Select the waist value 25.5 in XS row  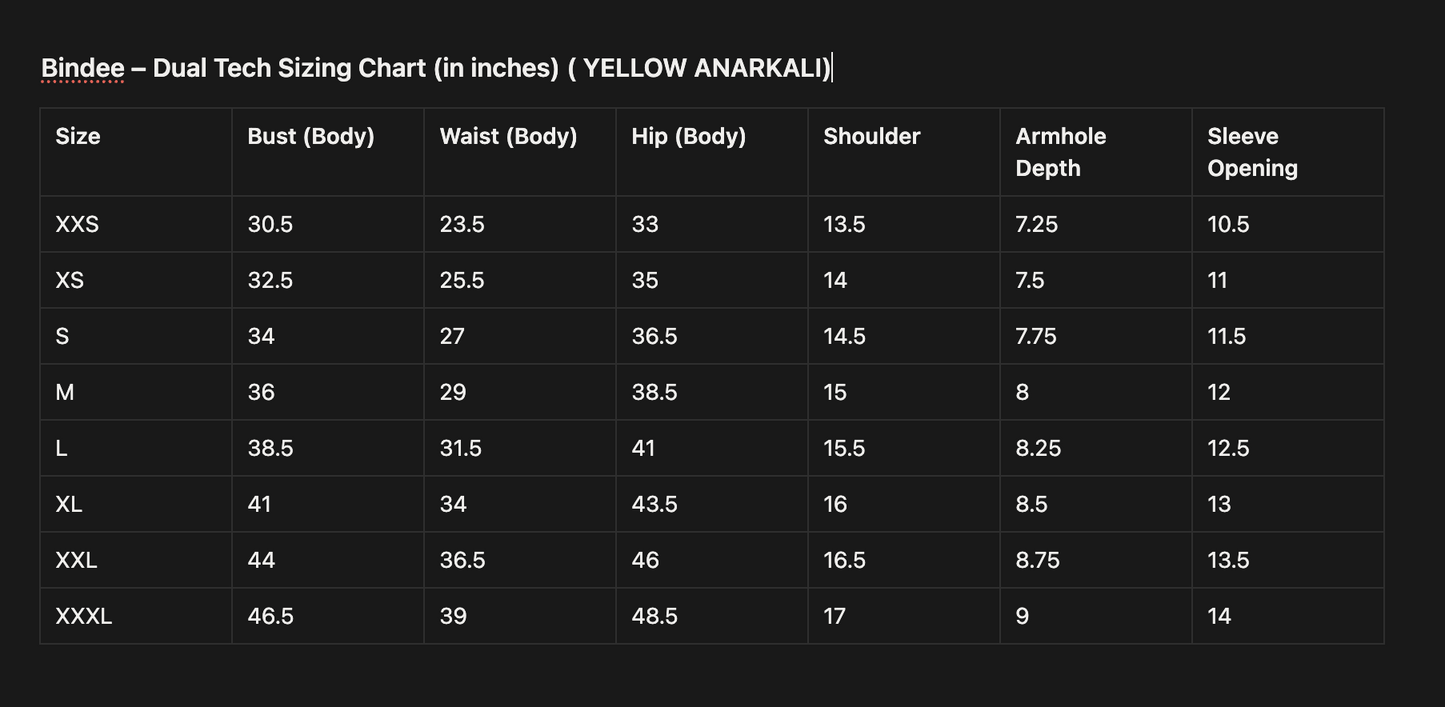(462, 280)
